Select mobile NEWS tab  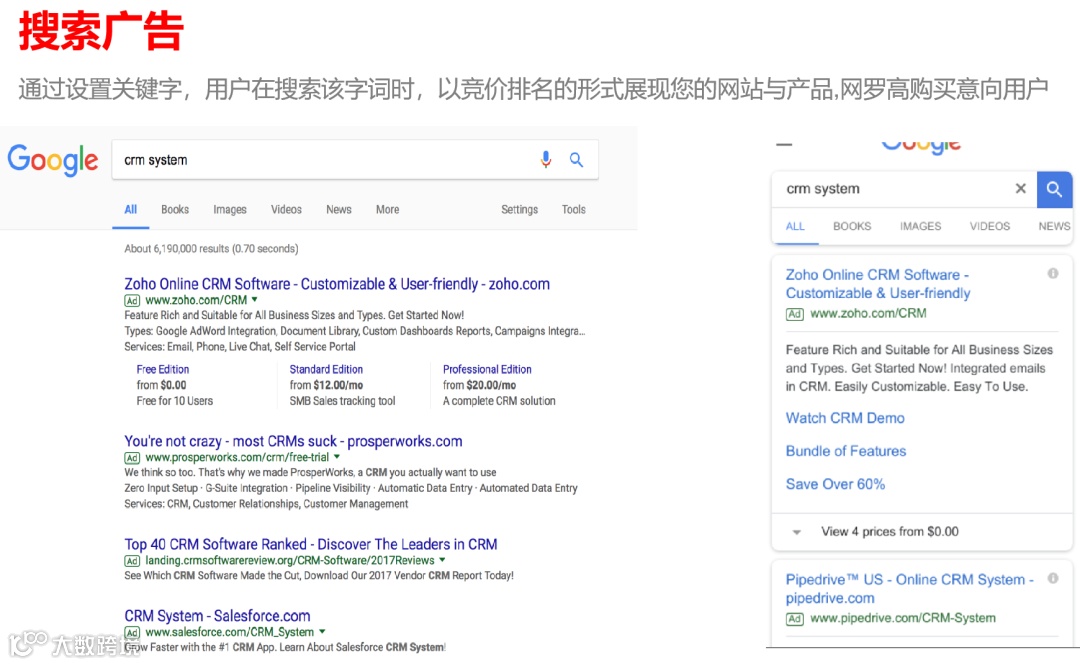click(1054, 226)
